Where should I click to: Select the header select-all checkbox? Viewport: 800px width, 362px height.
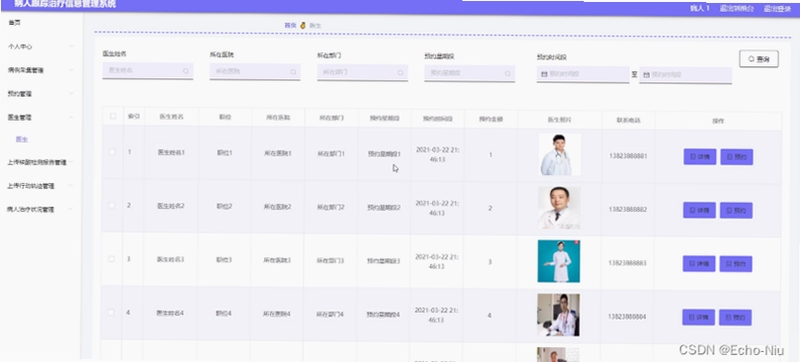tap(113, 116)
